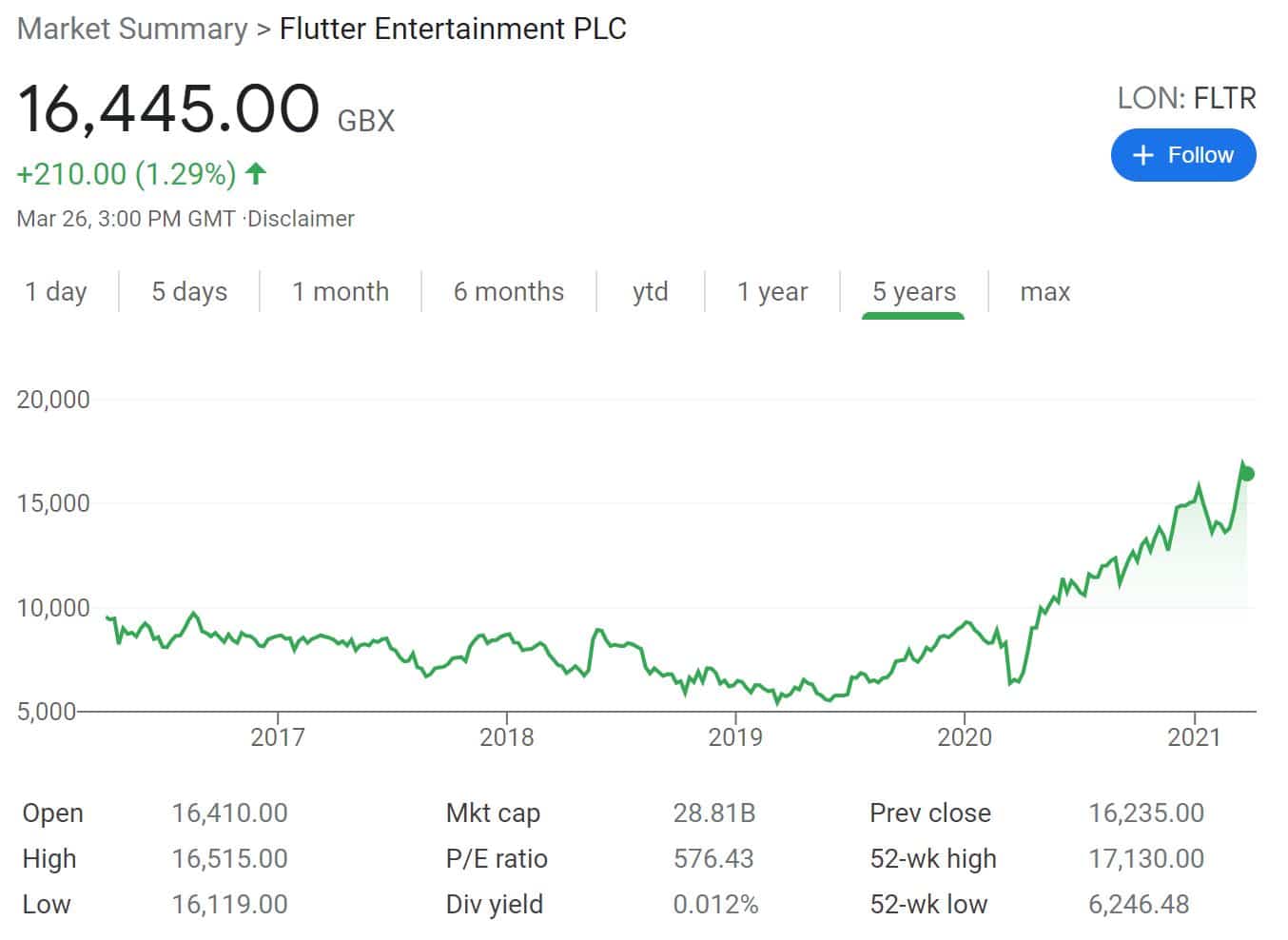Re-select the active 5 years range

(x=914, y=292)
